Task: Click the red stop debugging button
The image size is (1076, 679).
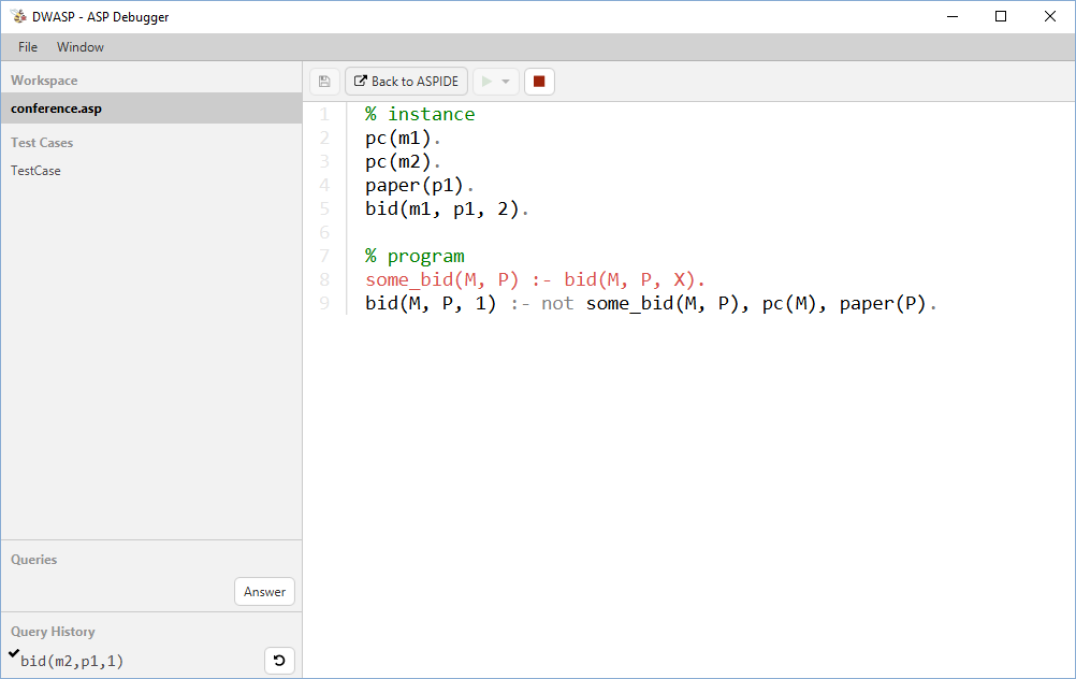Action: pos(539,82)
